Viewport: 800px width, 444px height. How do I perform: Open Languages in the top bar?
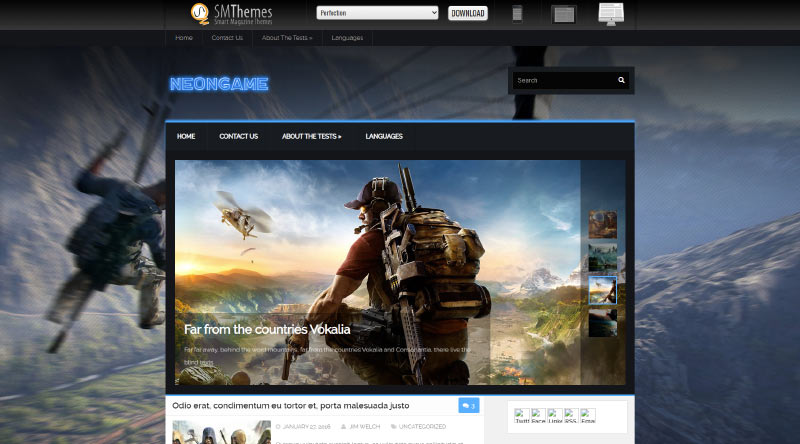coord(347,38)
